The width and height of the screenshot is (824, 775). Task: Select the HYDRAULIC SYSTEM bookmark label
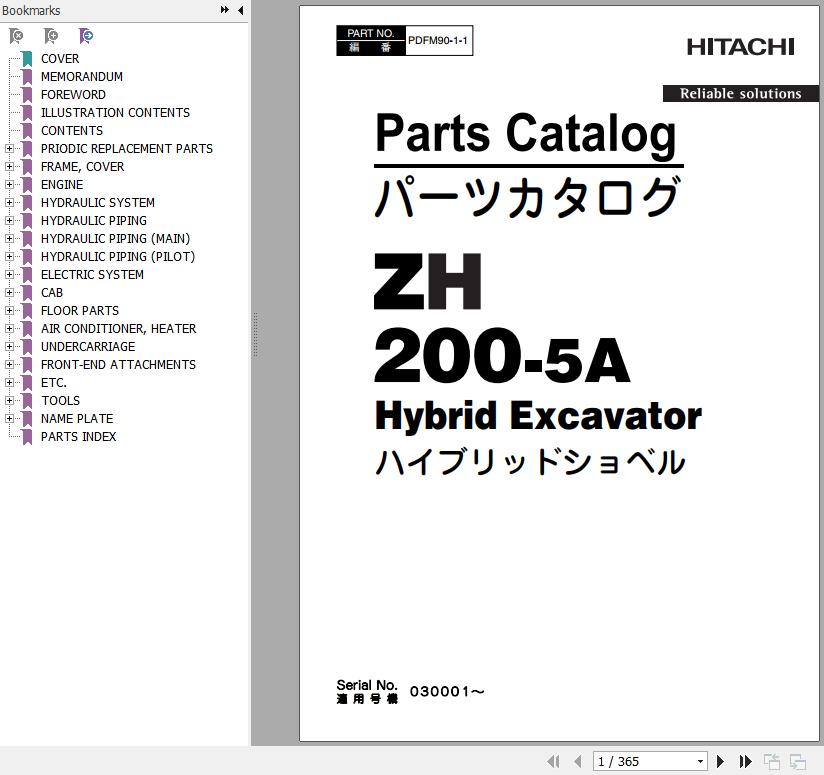point(98,202)
